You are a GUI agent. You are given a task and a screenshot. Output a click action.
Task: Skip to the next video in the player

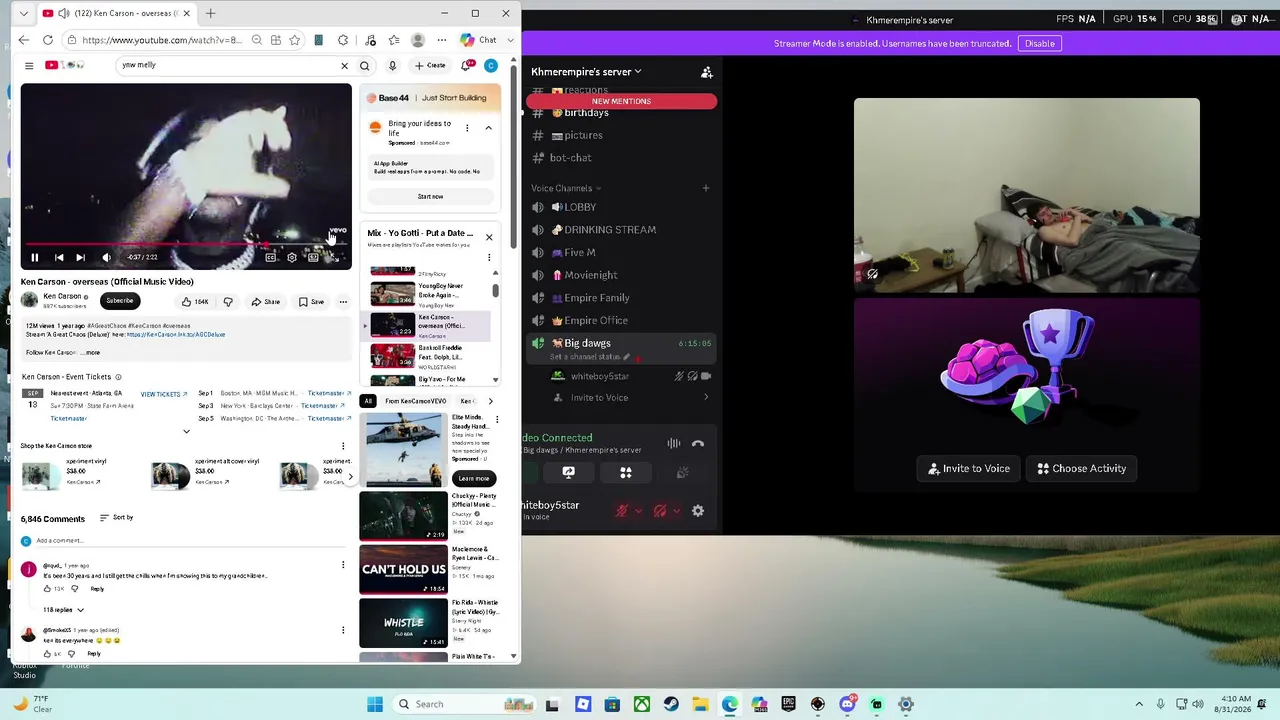tap(81, 257)
